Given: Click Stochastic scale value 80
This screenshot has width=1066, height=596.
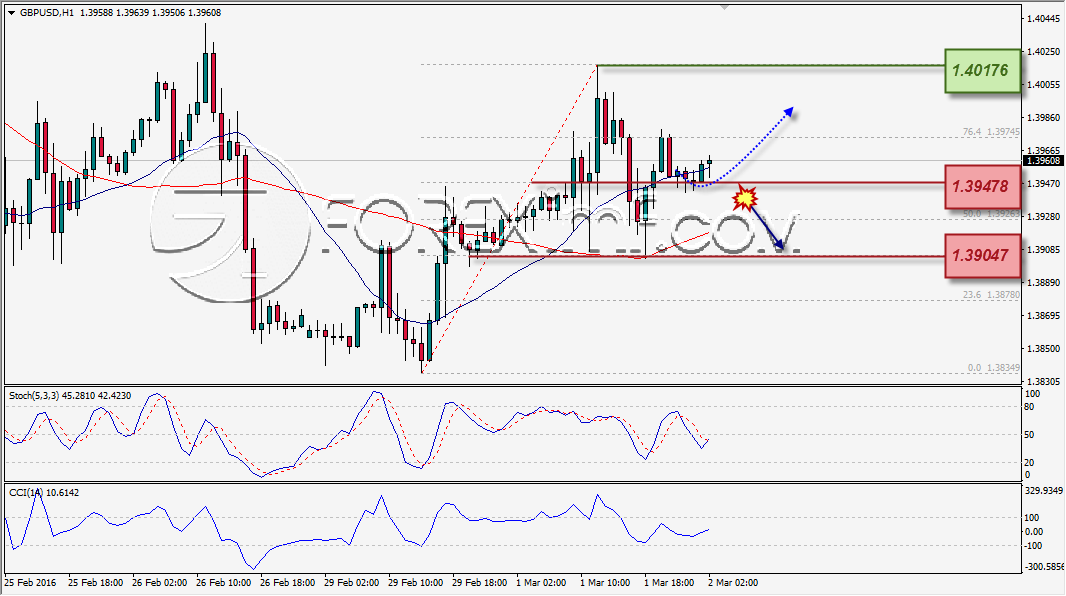Looking at the screenshot, I should click(x=1029, y=407).
